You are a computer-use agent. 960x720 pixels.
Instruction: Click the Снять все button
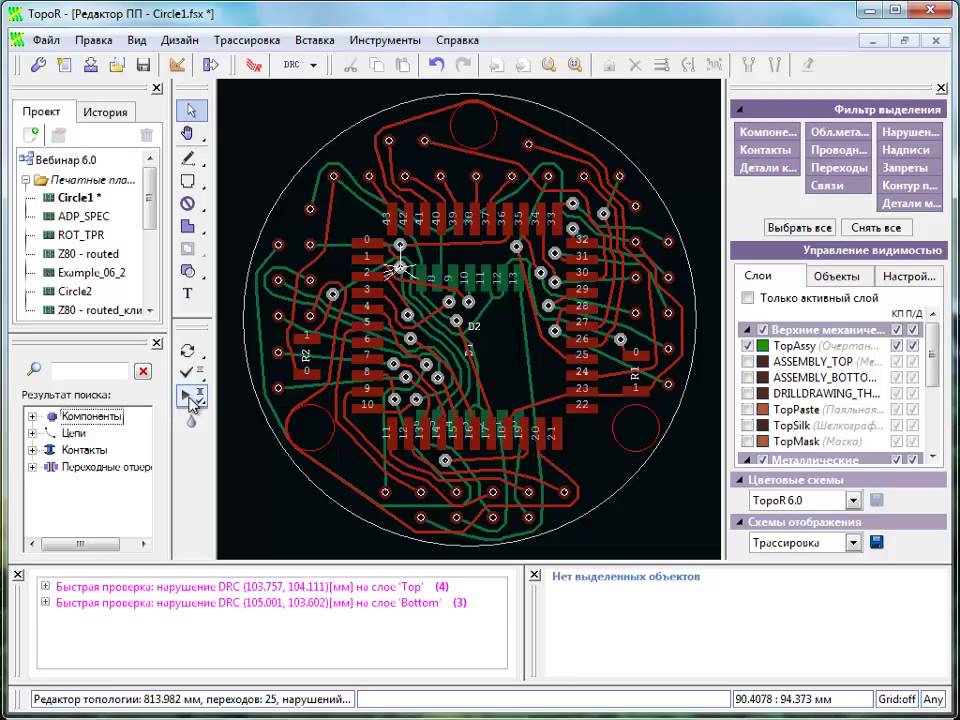[876, 228]
